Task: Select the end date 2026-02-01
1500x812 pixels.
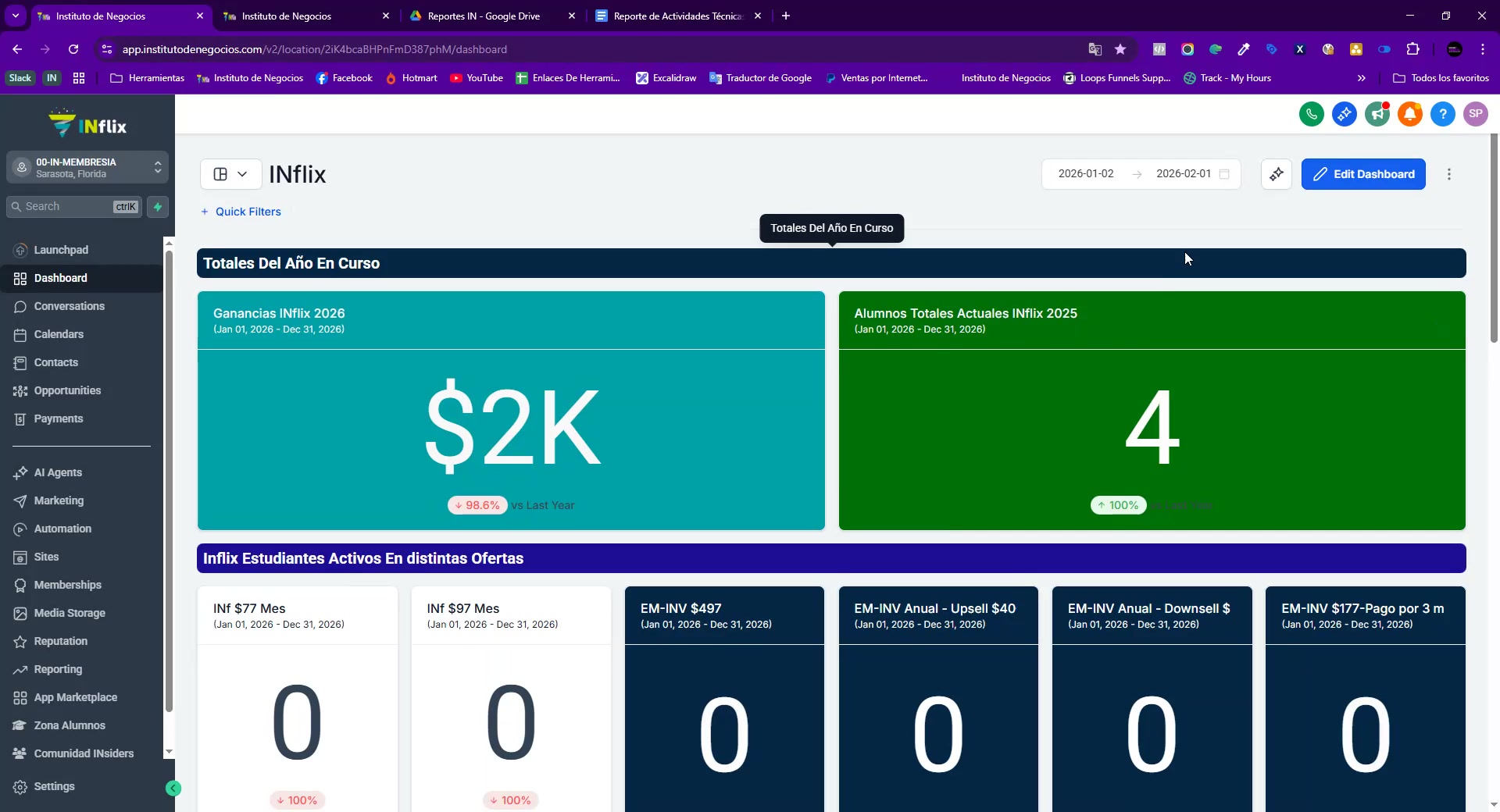Action: [1184, 174]
